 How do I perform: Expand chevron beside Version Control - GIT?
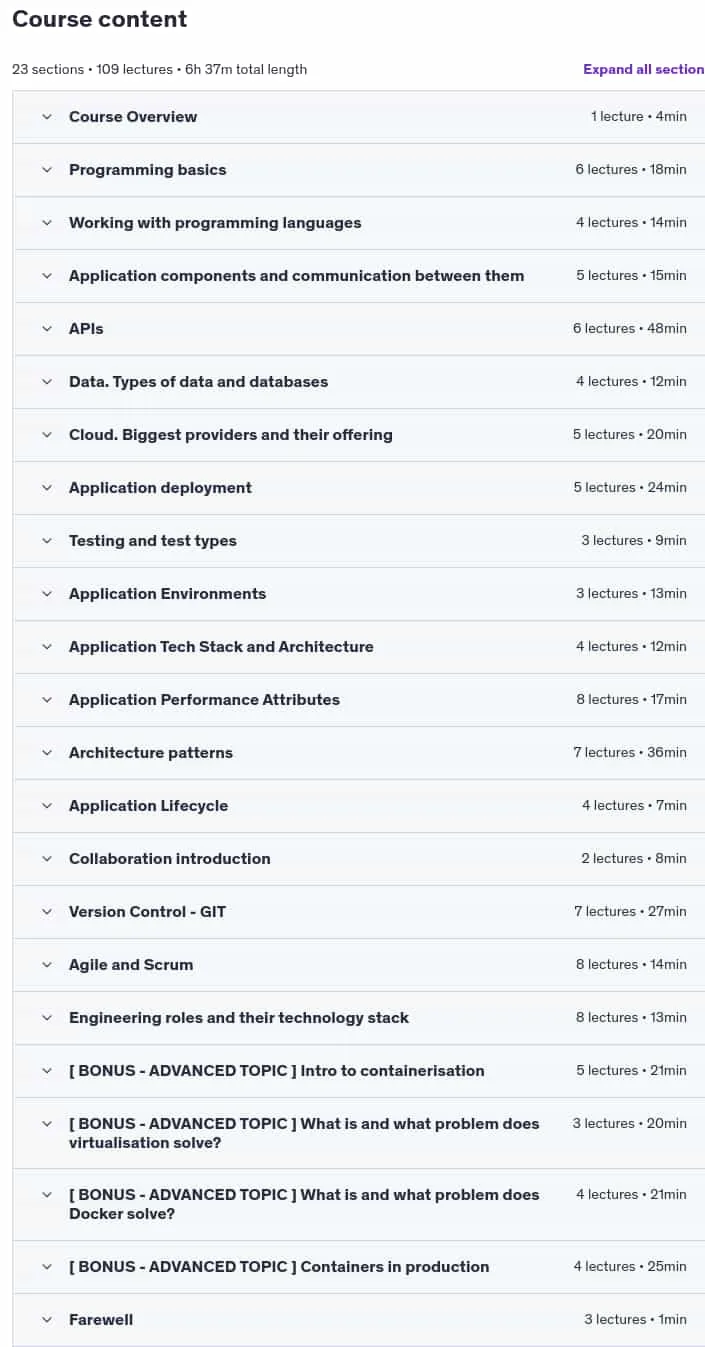46,912
